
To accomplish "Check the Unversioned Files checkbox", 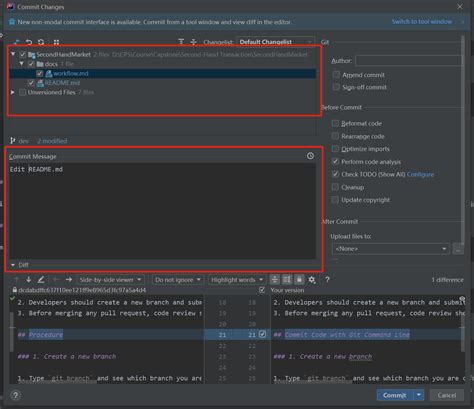I will tap(23, 92).
